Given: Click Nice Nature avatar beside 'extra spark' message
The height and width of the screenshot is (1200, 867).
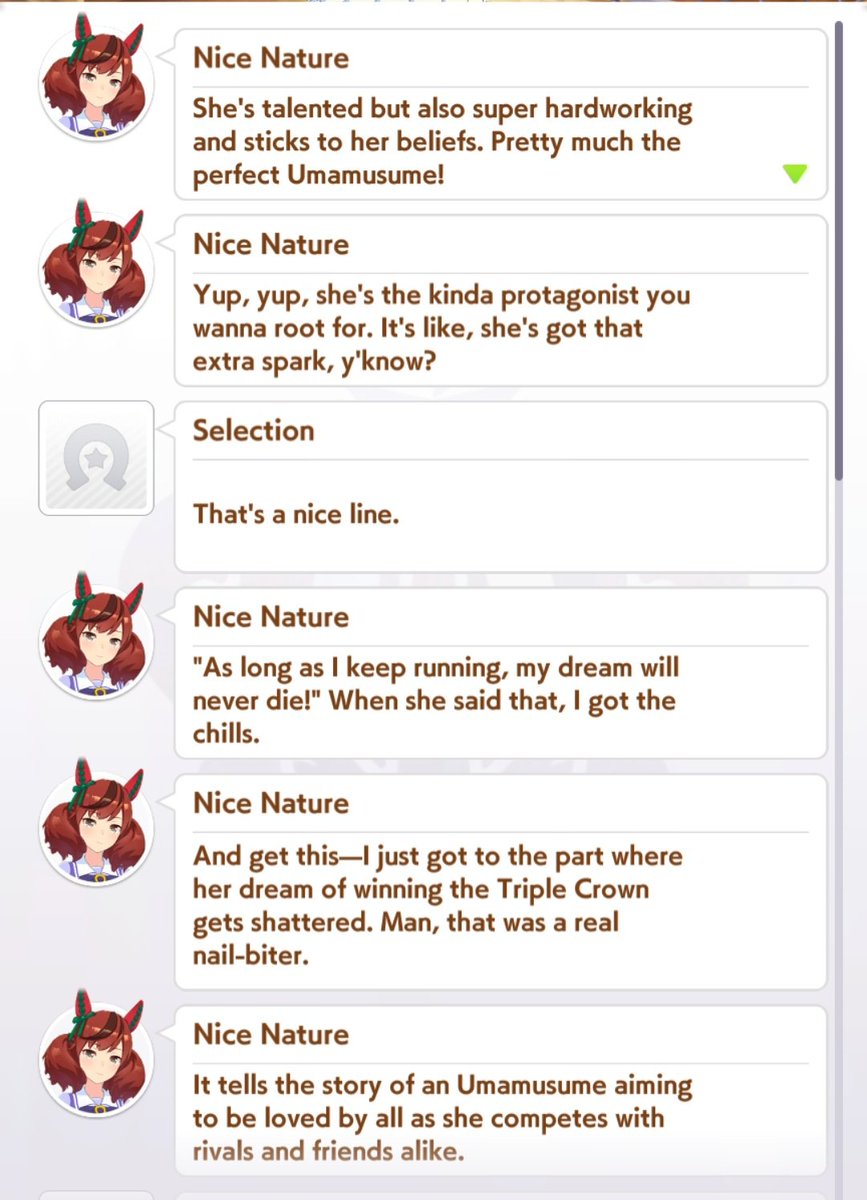Looking at the screenshot, I should pos(96,262).
